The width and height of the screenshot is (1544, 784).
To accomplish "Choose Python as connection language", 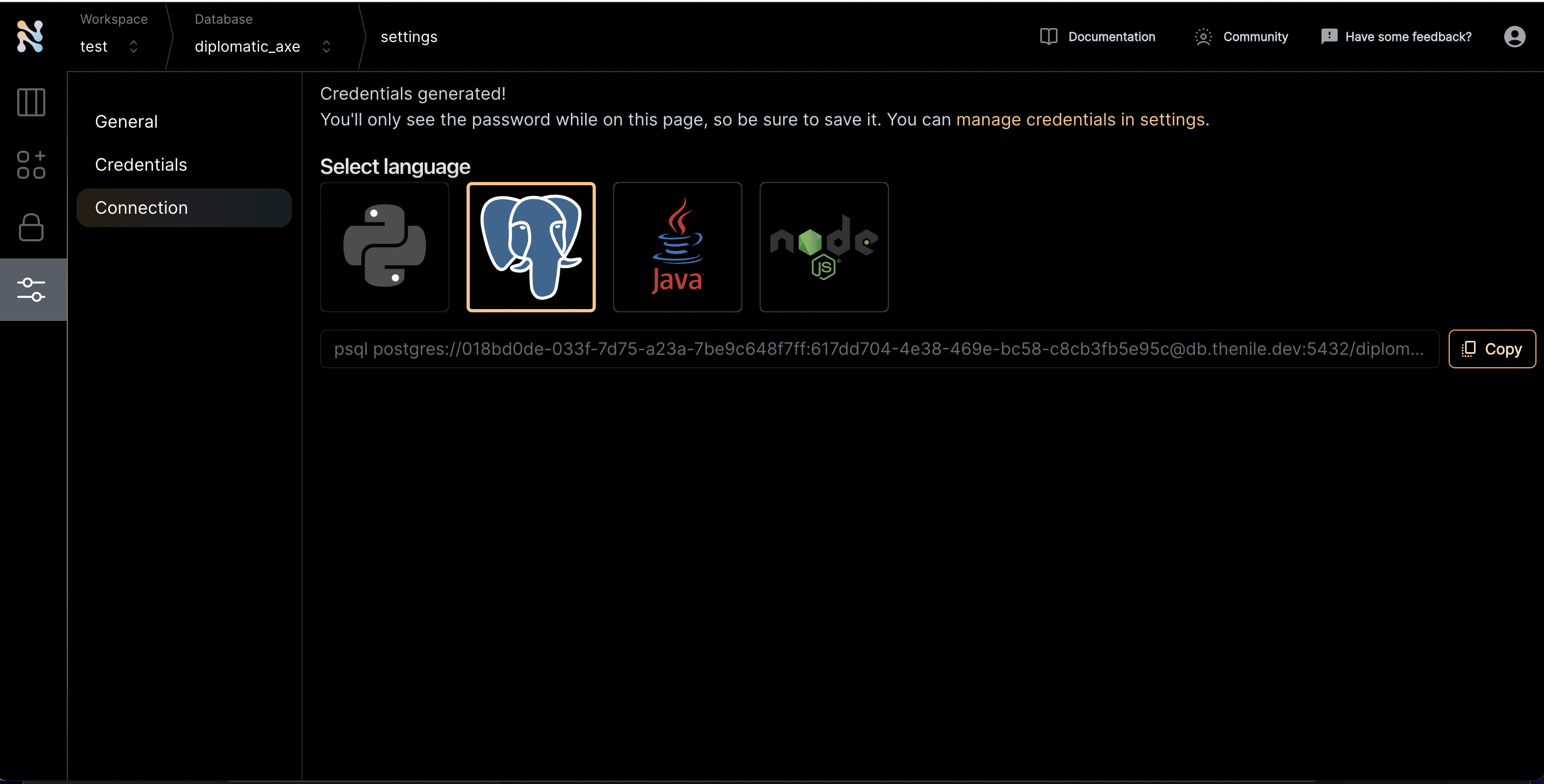I will pos(384,247).
